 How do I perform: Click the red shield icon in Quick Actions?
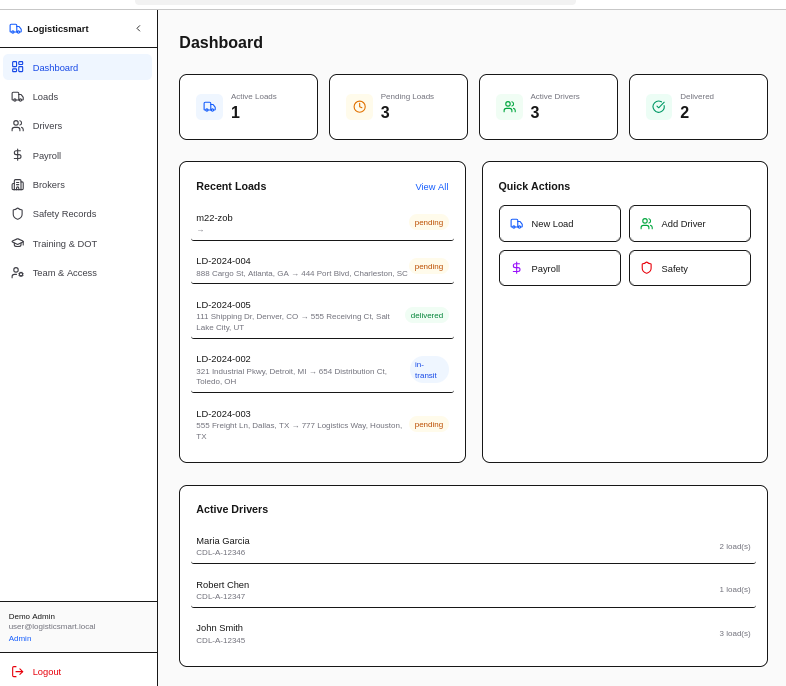[x=647, y=268]
